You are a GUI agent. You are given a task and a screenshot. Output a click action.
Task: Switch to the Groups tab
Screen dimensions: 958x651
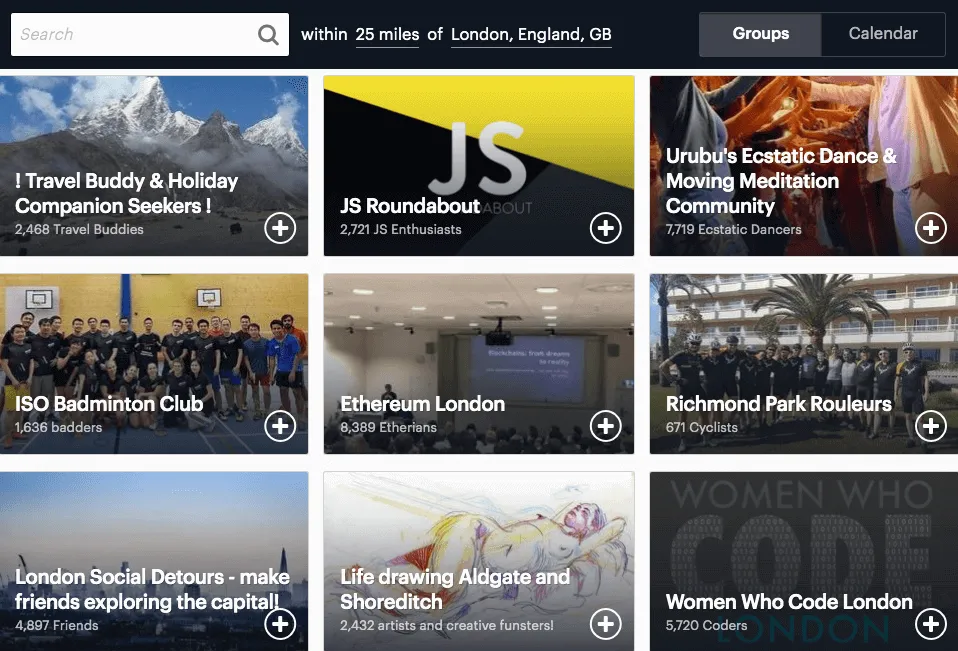click(760, 33)
